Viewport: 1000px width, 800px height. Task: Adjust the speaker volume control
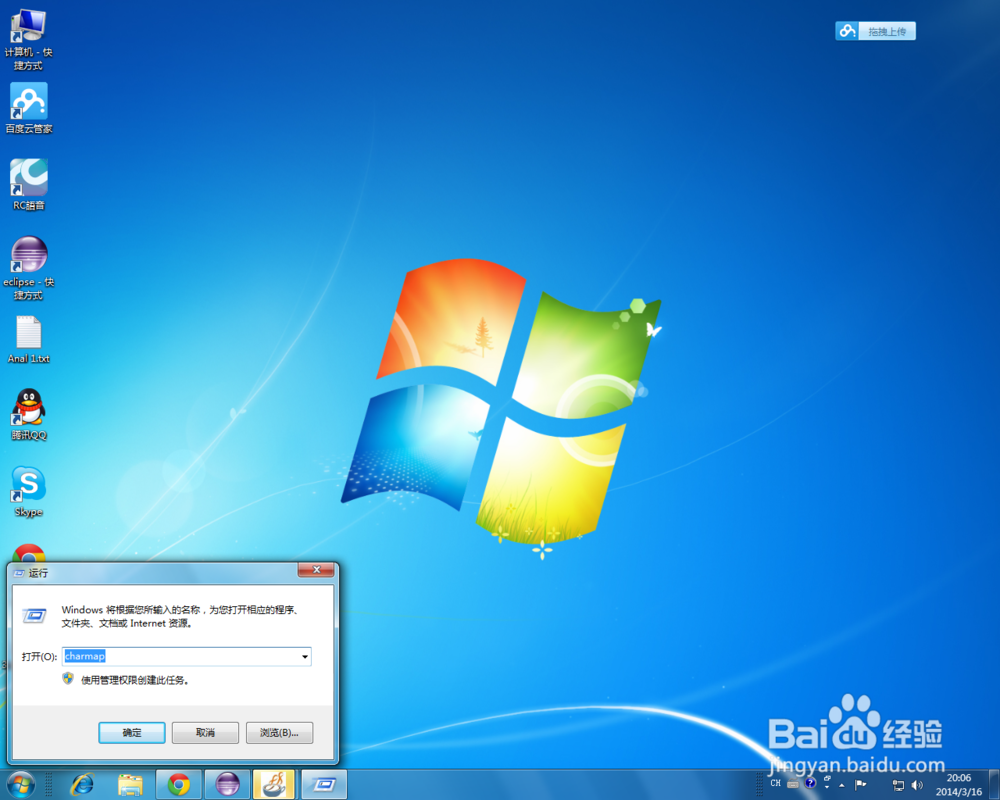coord(917,785)
